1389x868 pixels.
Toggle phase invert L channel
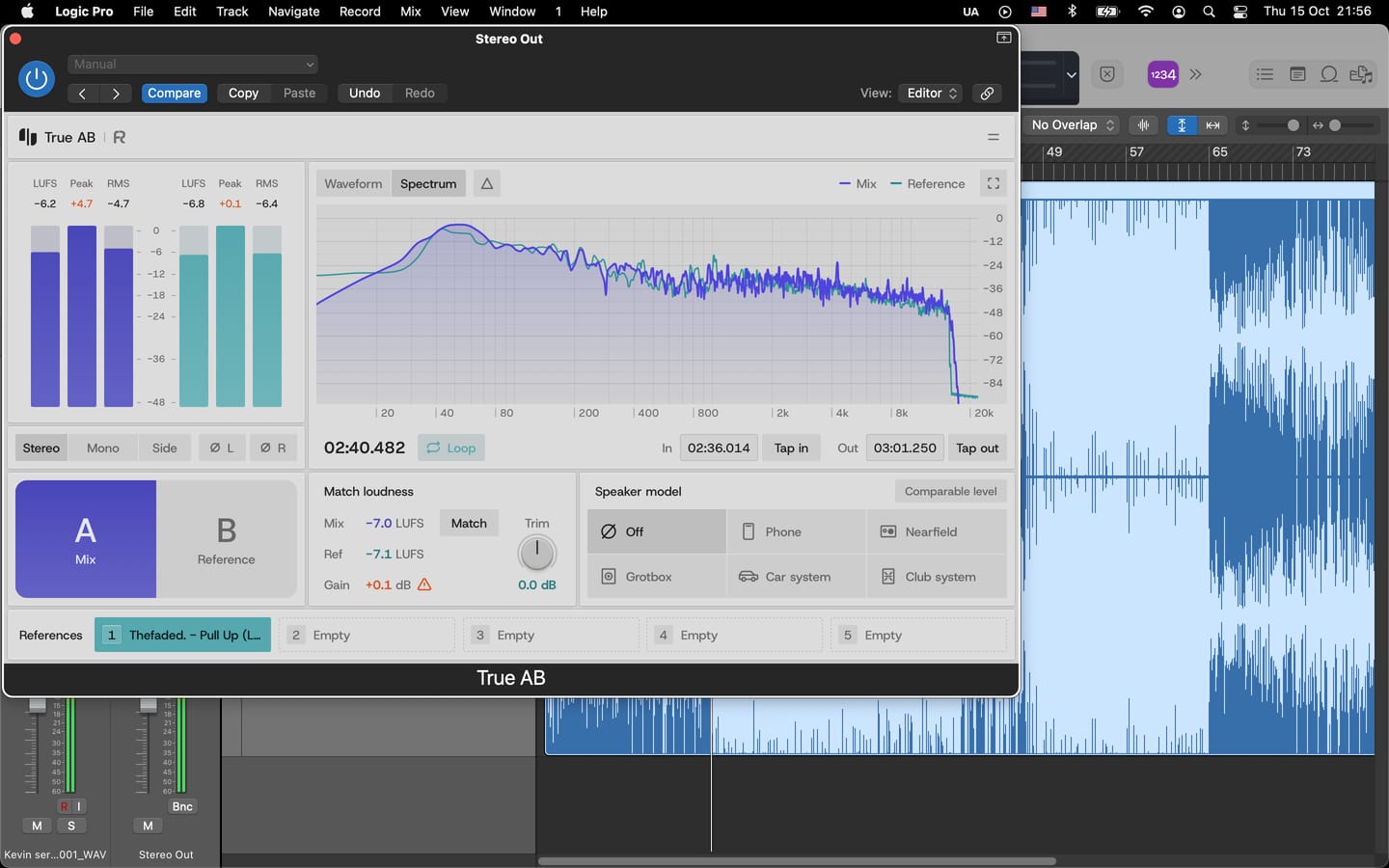[222, 448]
